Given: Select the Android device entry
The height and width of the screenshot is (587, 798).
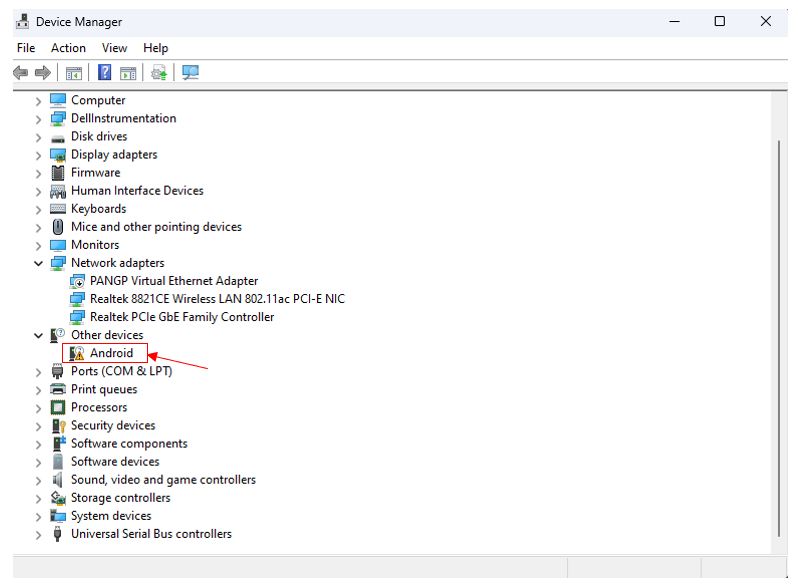Looking at the screenshot, I should pos(111,353).
